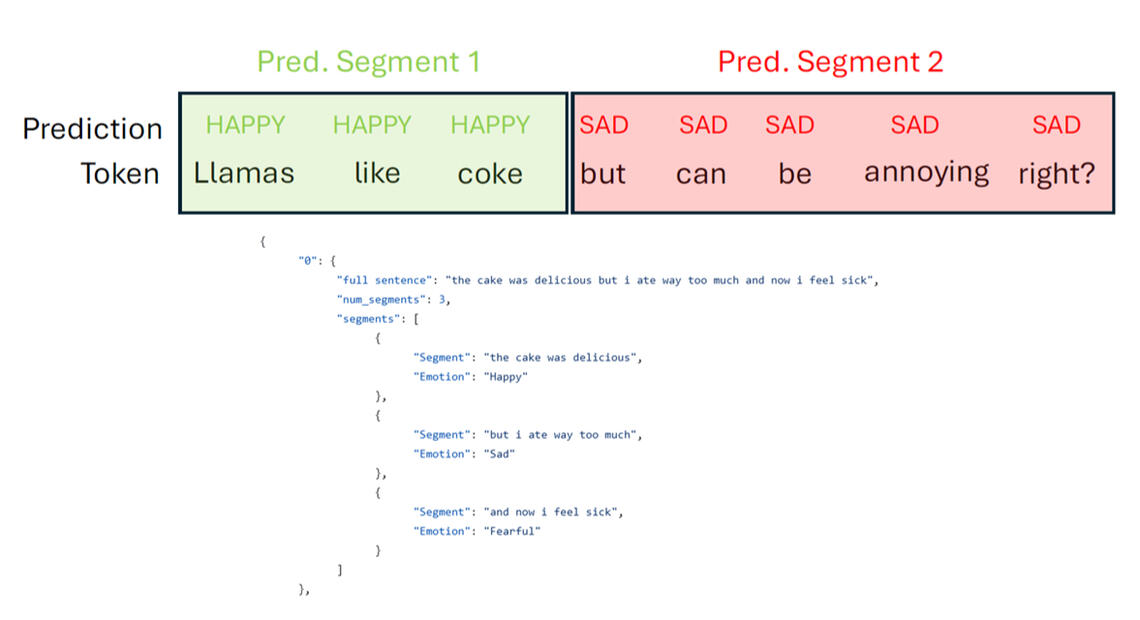Click the SAD label above 'annoying'
1140x620 pixels.
pos(915,125)
